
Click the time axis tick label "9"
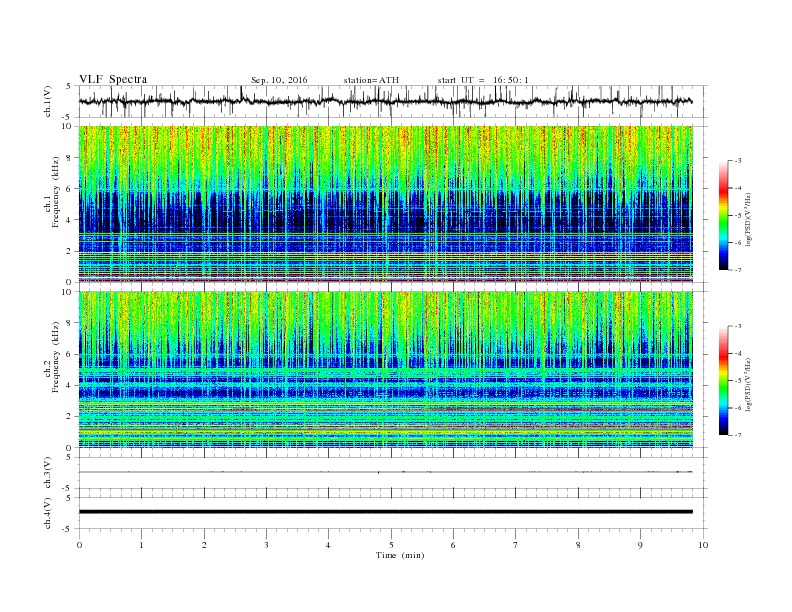(x=640, y=545)
